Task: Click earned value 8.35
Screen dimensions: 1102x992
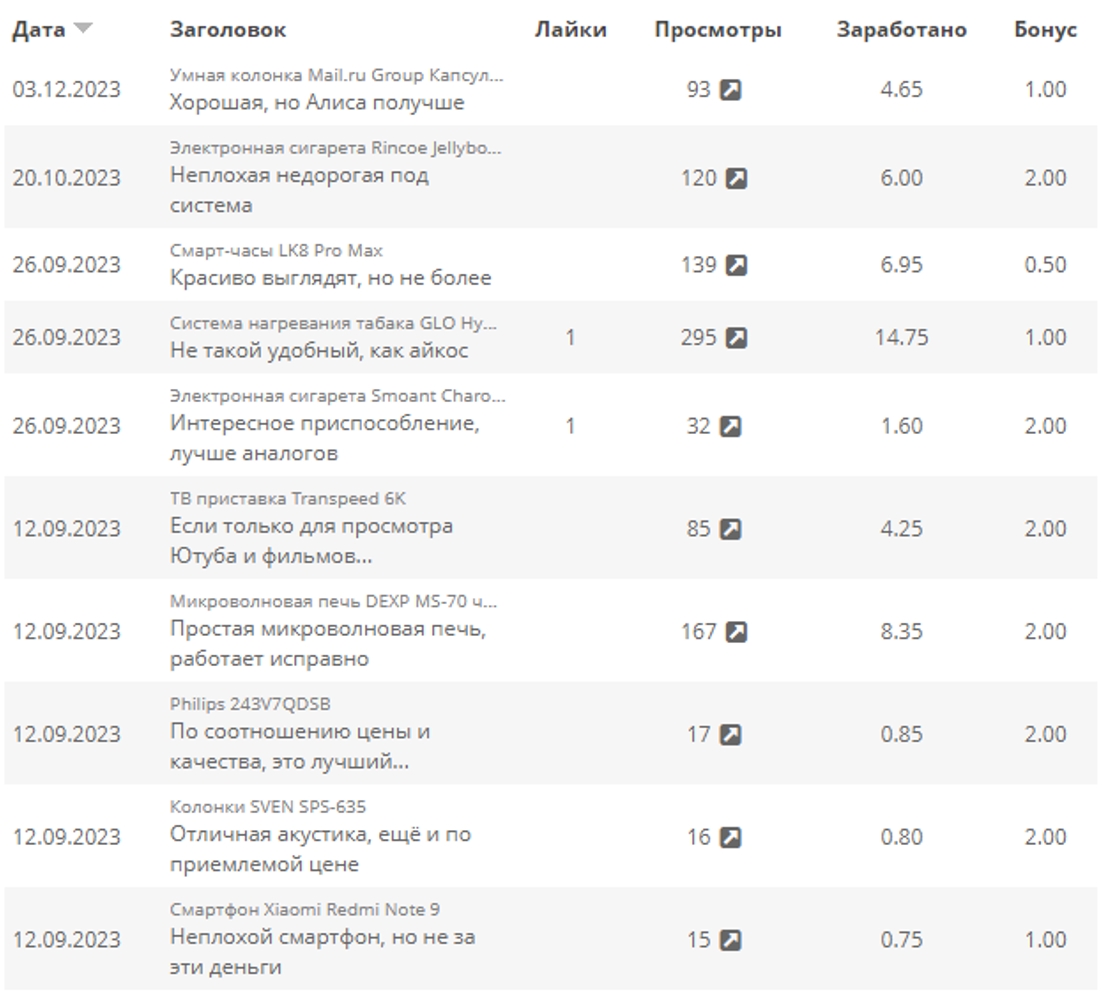Action: (x=902, y=632)
